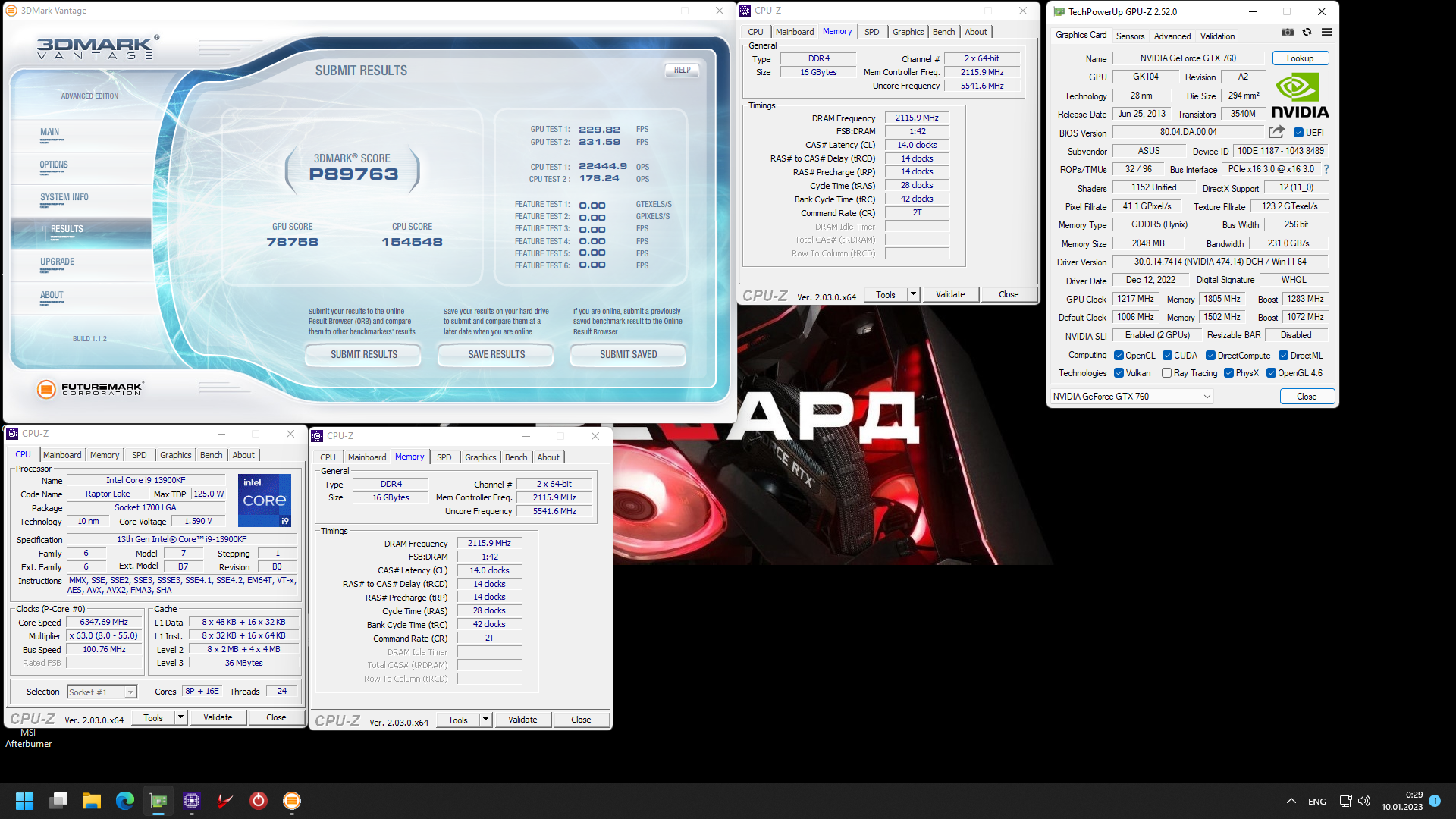Open Bench tab in bottom CPU-Z Memory window
The height and width of the screenshot is (819, 1456).
(x=516, y=457)
